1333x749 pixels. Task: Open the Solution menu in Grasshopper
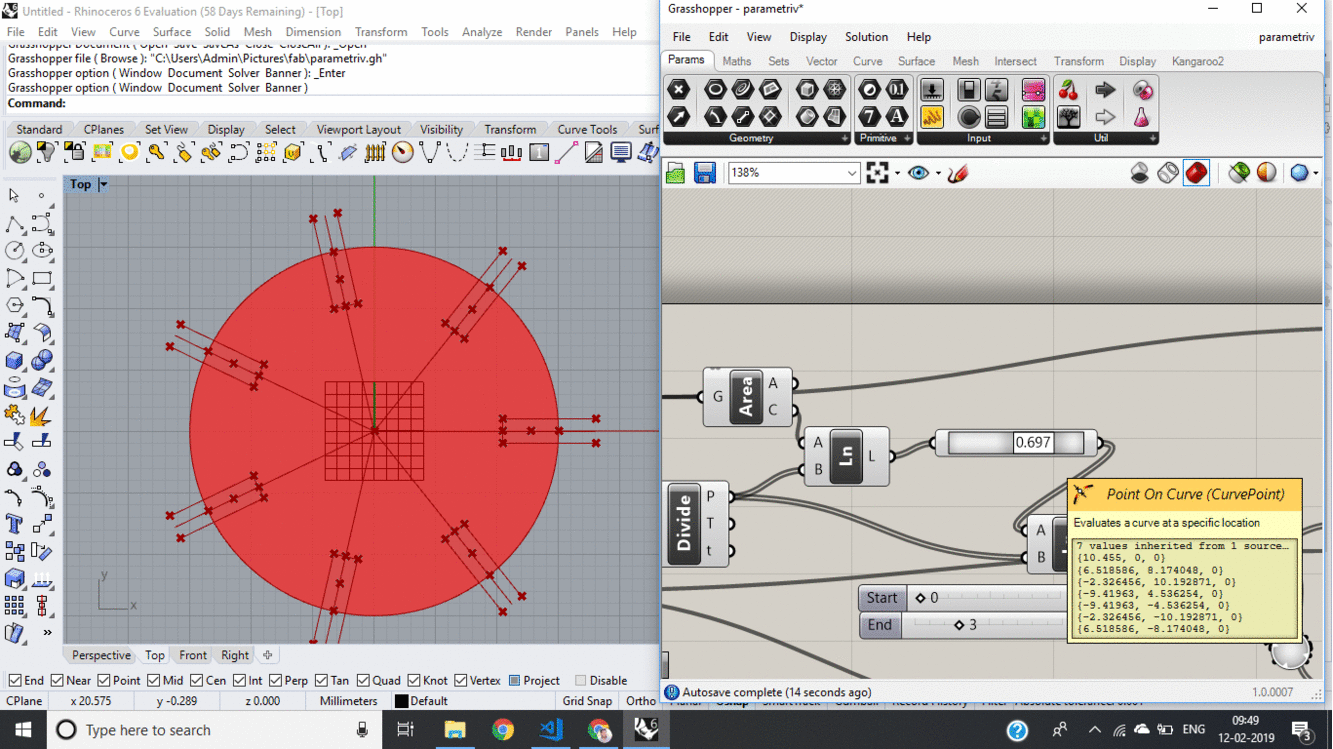(866, 37)
